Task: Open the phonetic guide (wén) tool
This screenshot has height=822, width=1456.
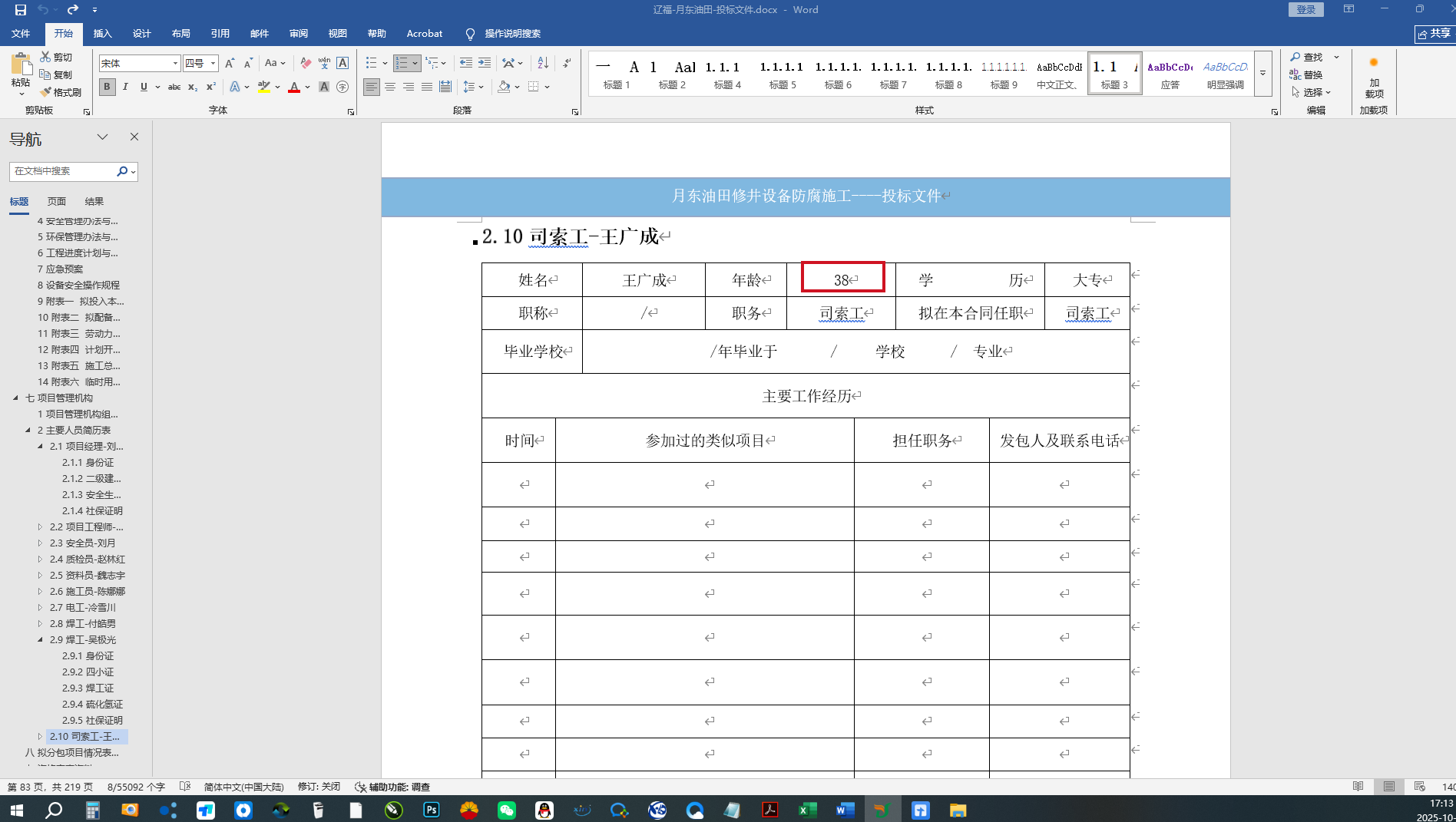Action: 324,63
